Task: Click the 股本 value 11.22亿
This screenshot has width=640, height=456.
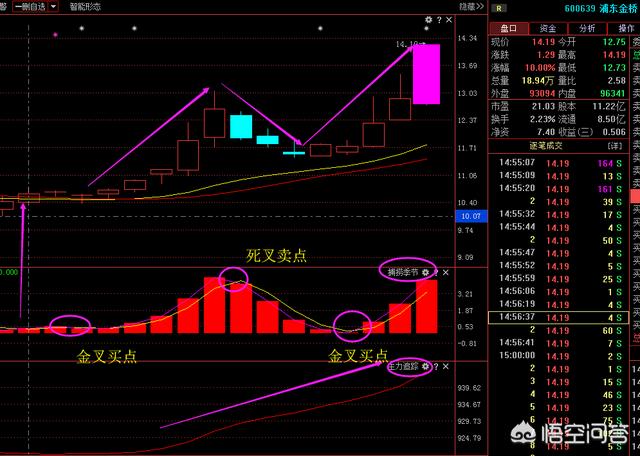Action: [x=609, y=107]
